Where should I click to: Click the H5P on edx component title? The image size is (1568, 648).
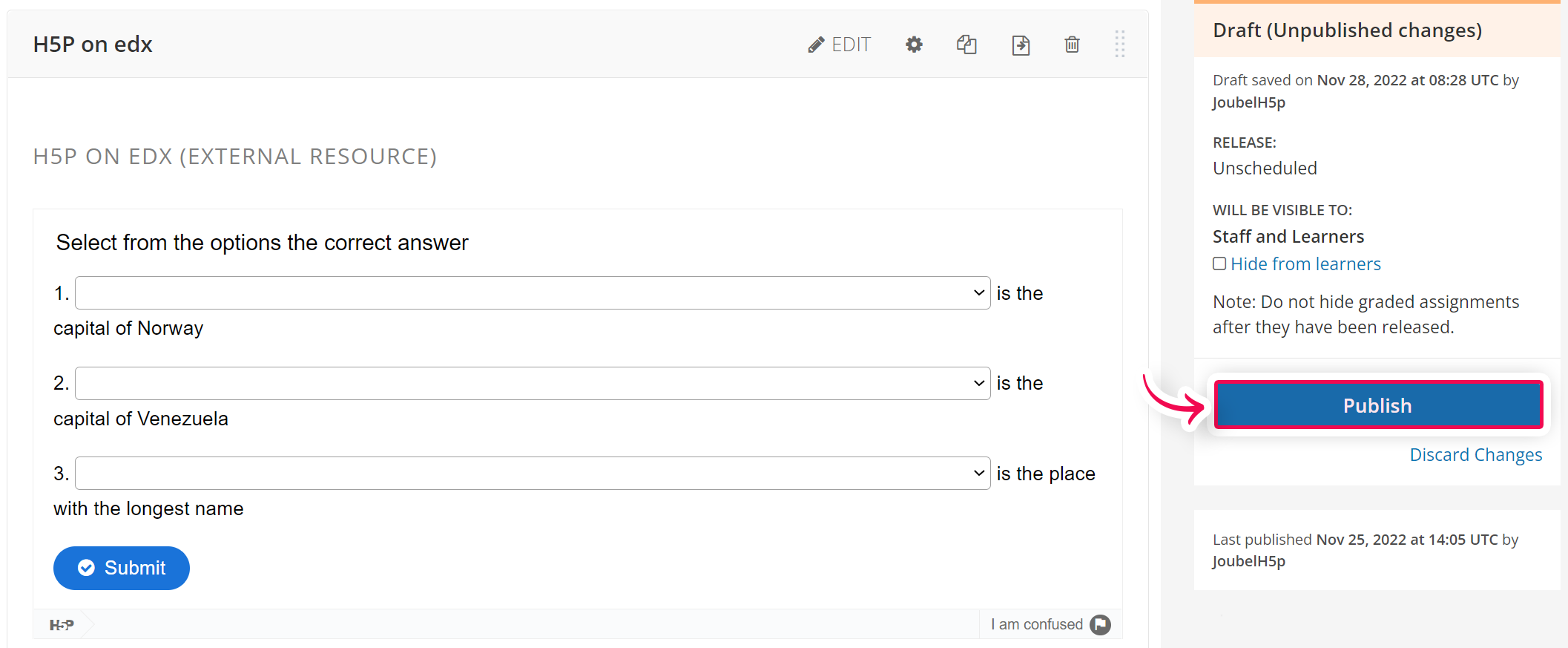pos(93,45)
